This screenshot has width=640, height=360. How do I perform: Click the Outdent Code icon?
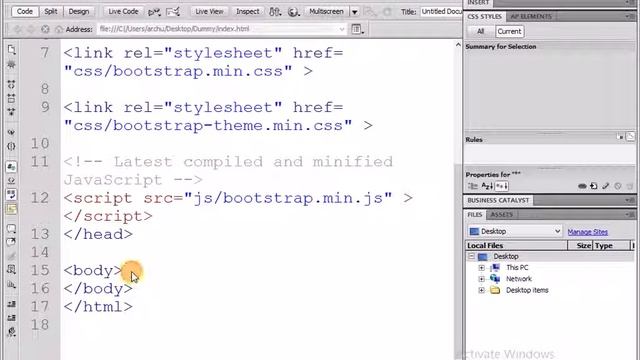pyautogui.click(x=11, y=318)
